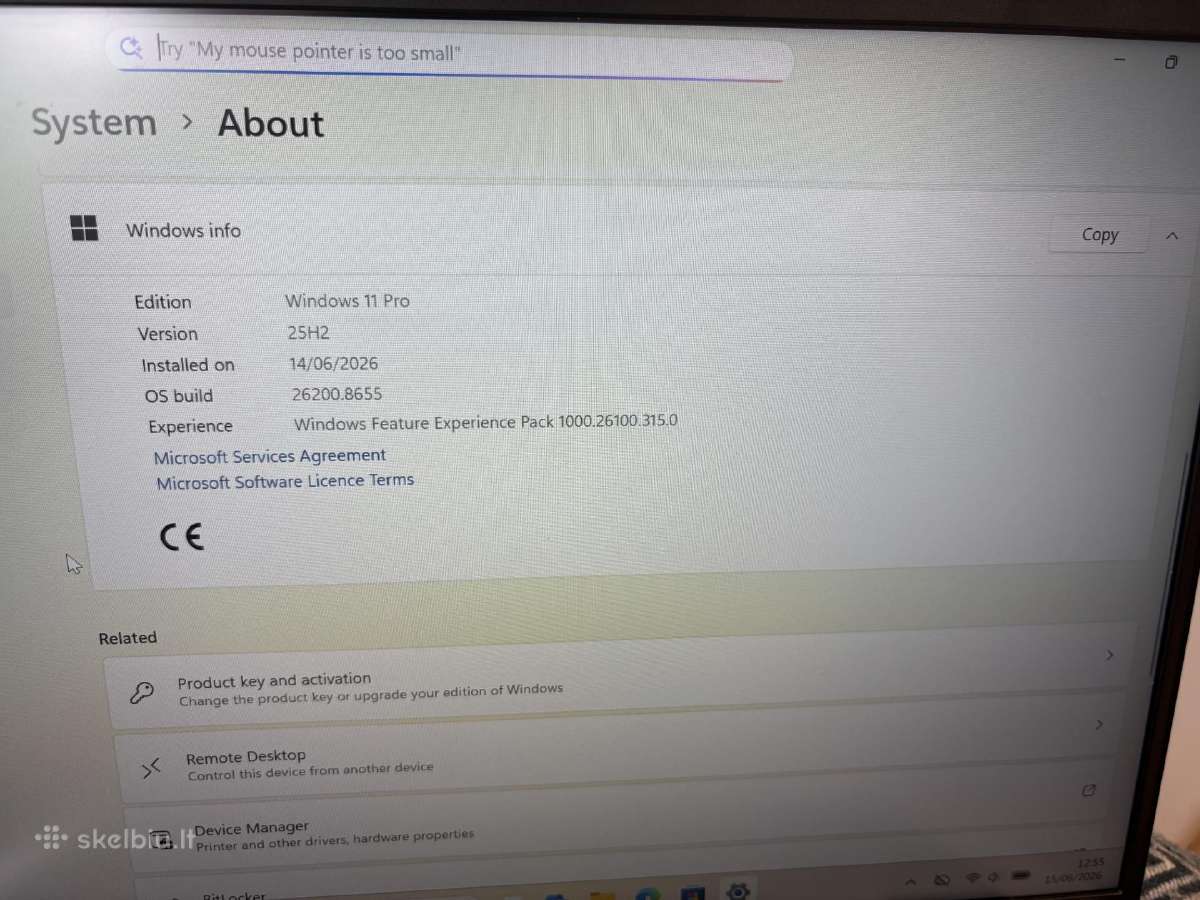The image size is (1200, 900).
Task: Click the Settings search input field
Action: pyautogui.click(x=450, y=52)
